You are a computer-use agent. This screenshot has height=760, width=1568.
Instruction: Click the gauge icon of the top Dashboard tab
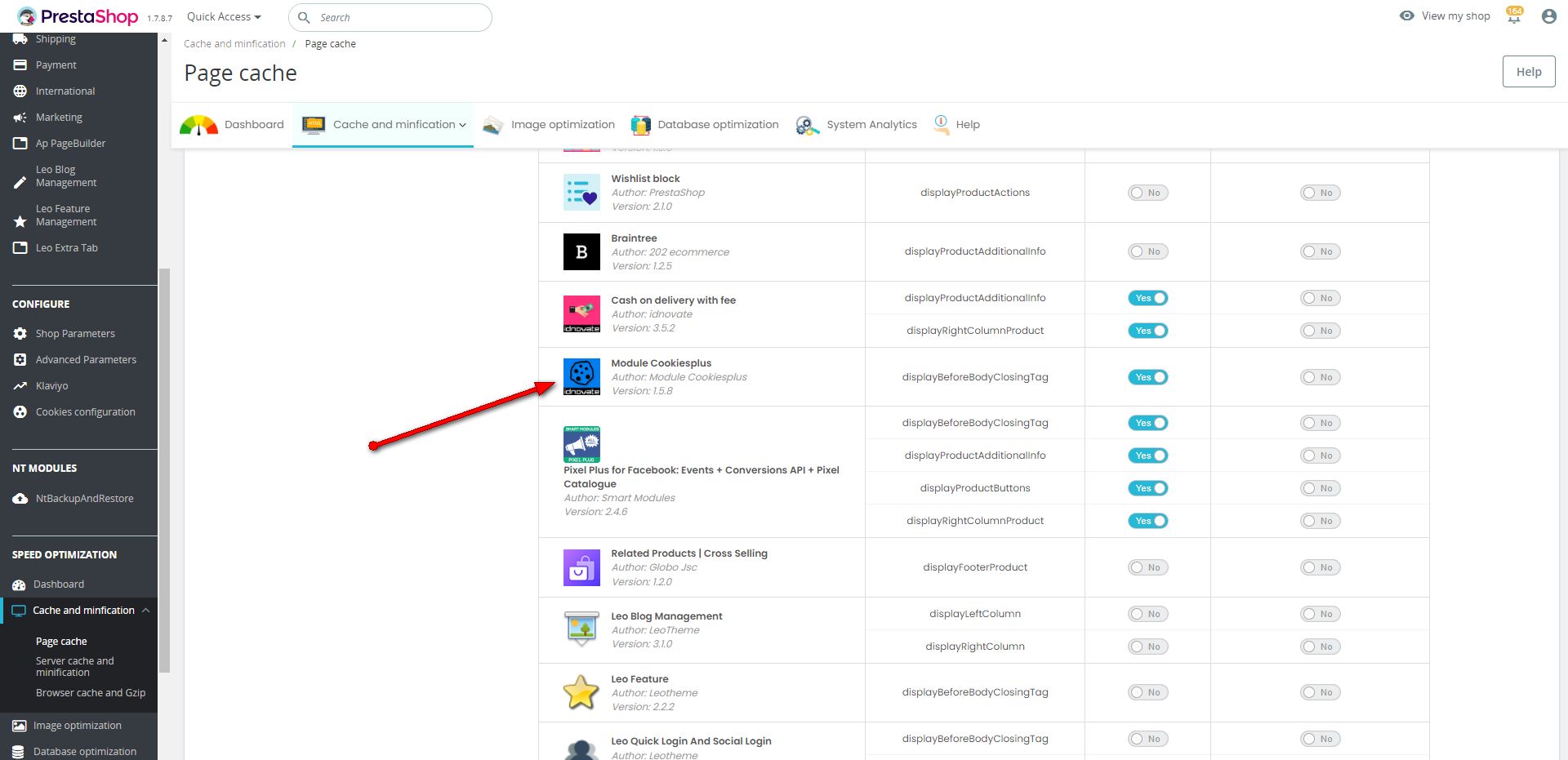tap(198, 125)
